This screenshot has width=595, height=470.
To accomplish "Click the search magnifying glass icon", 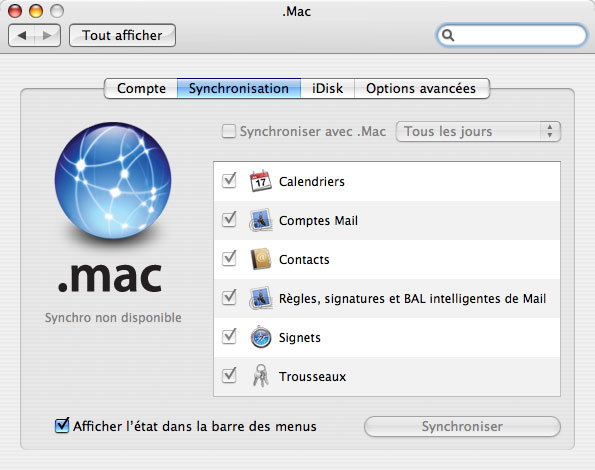I will (x=448, y=35).
